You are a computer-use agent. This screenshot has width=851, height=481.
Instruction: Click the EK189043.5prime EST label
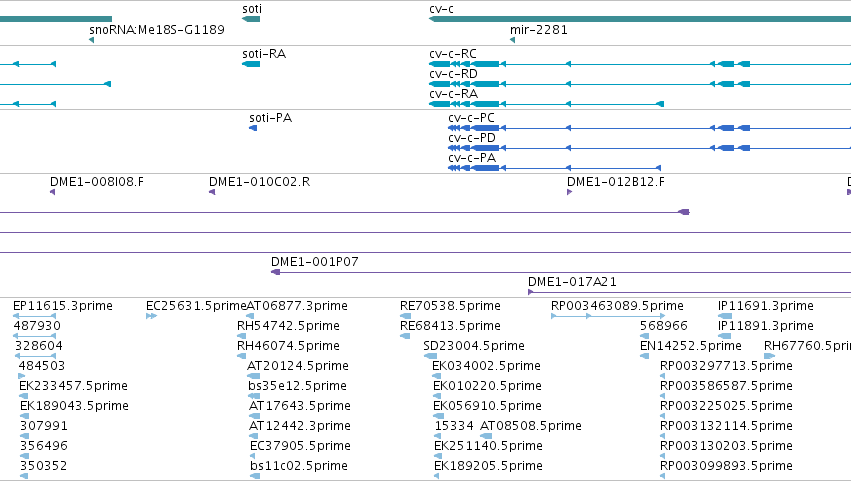(74, 406)
